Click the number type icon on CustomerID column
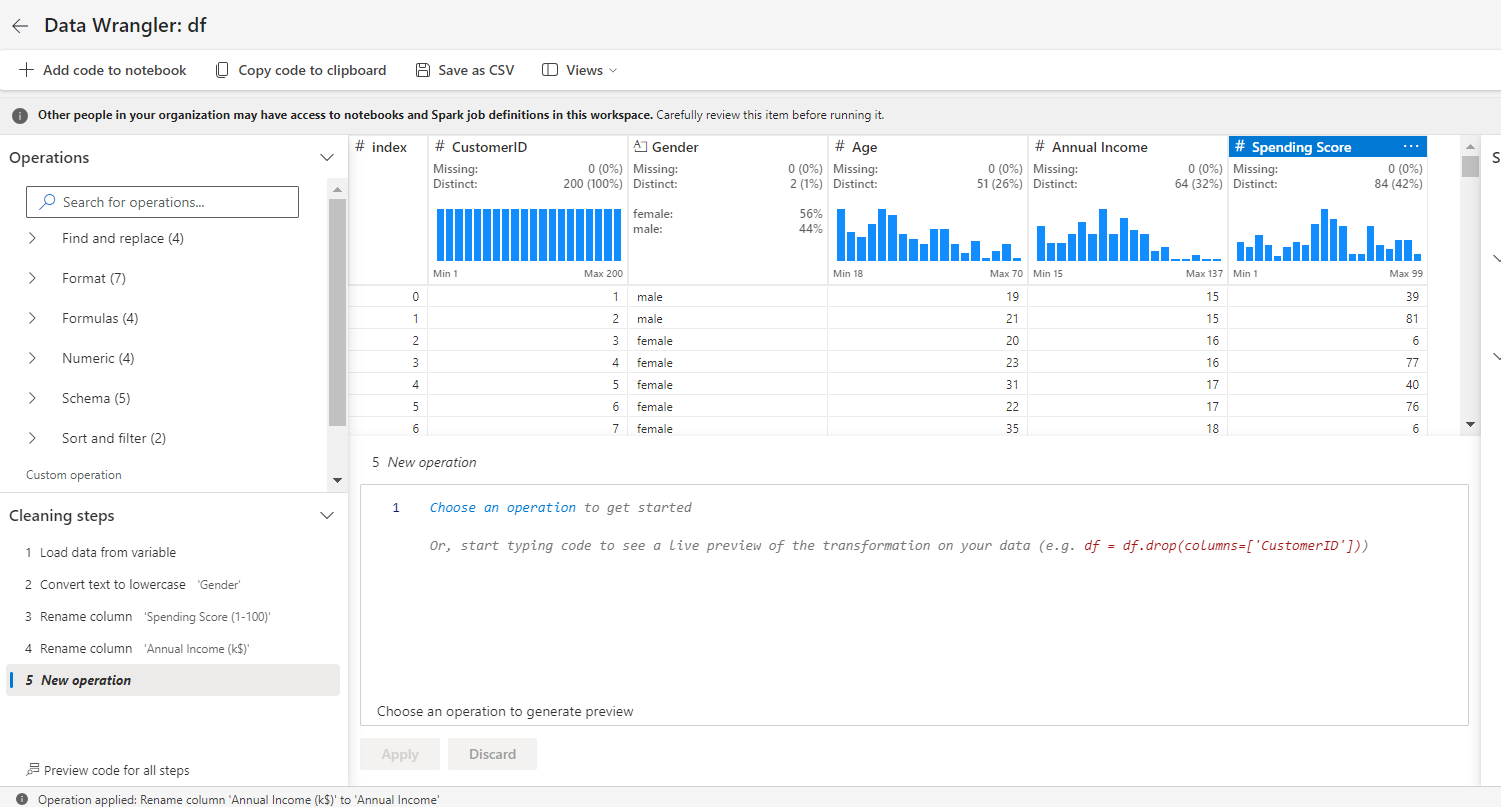The image size is (1501, 807). click(x=440, y=147)
